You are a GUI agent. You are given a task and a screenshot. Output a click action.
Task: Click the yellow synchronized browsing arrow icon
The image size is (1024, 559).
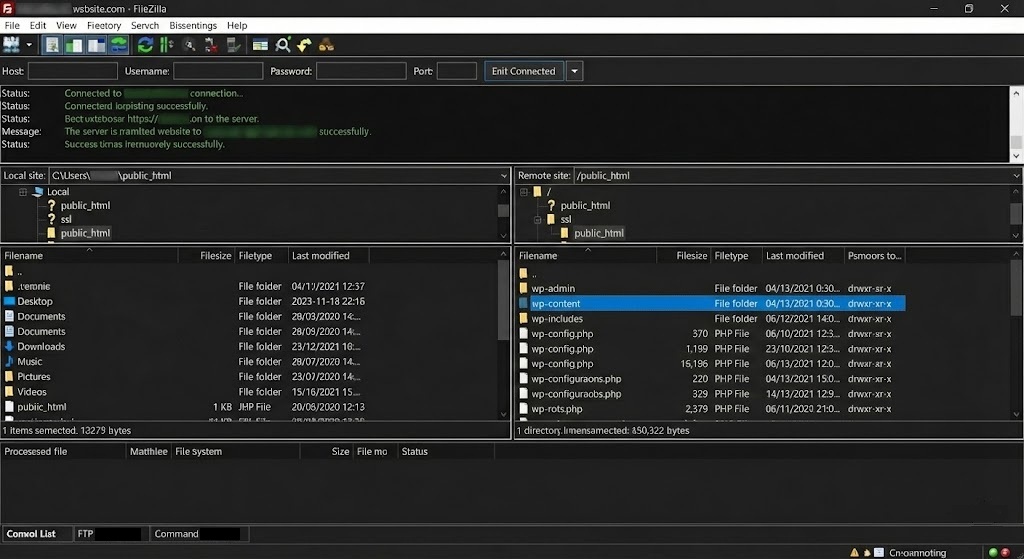(x=304, y=44)
